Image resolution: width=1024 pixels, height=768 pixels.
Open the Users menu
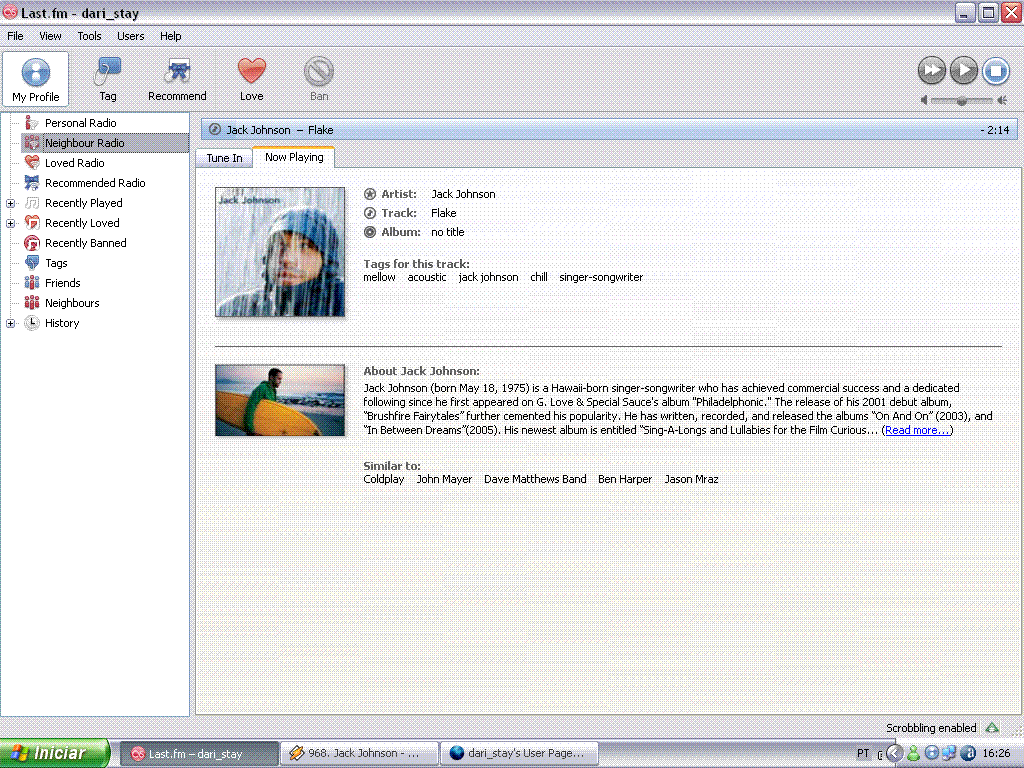tap(131, 36)
